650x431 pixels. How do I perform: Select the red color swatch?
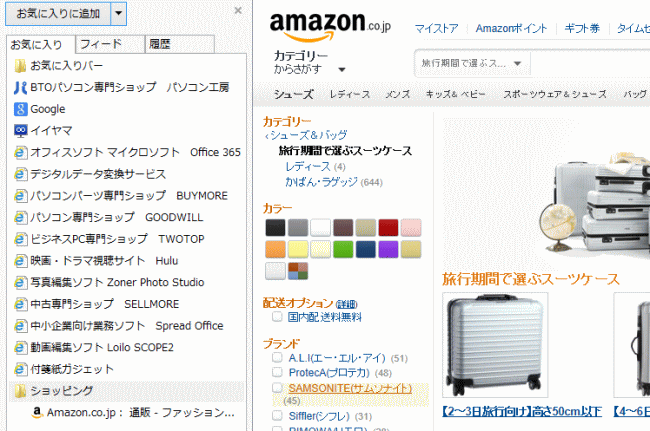click(388, 228)
